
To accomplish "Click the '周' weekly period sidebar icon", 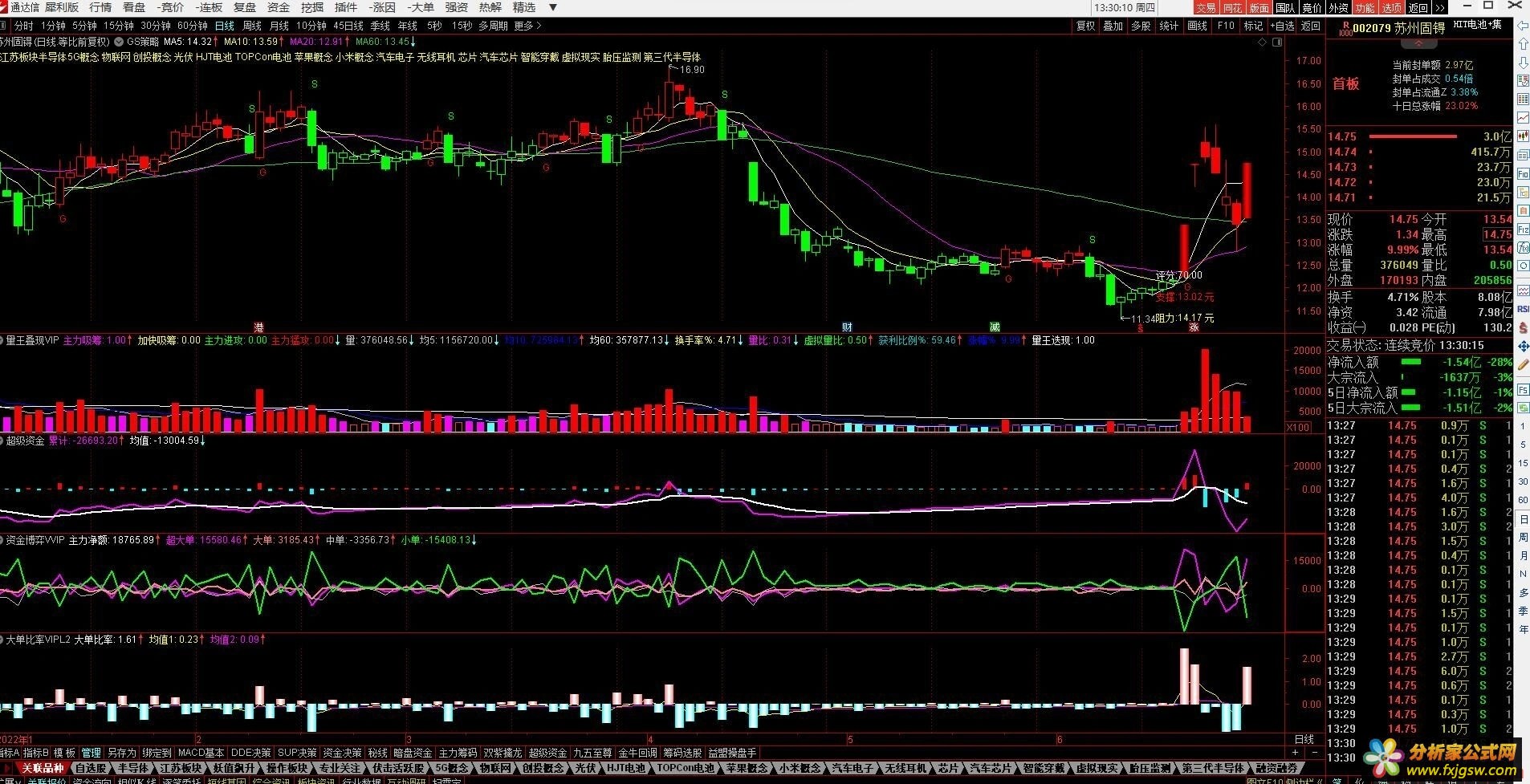I will point(1524,537).
